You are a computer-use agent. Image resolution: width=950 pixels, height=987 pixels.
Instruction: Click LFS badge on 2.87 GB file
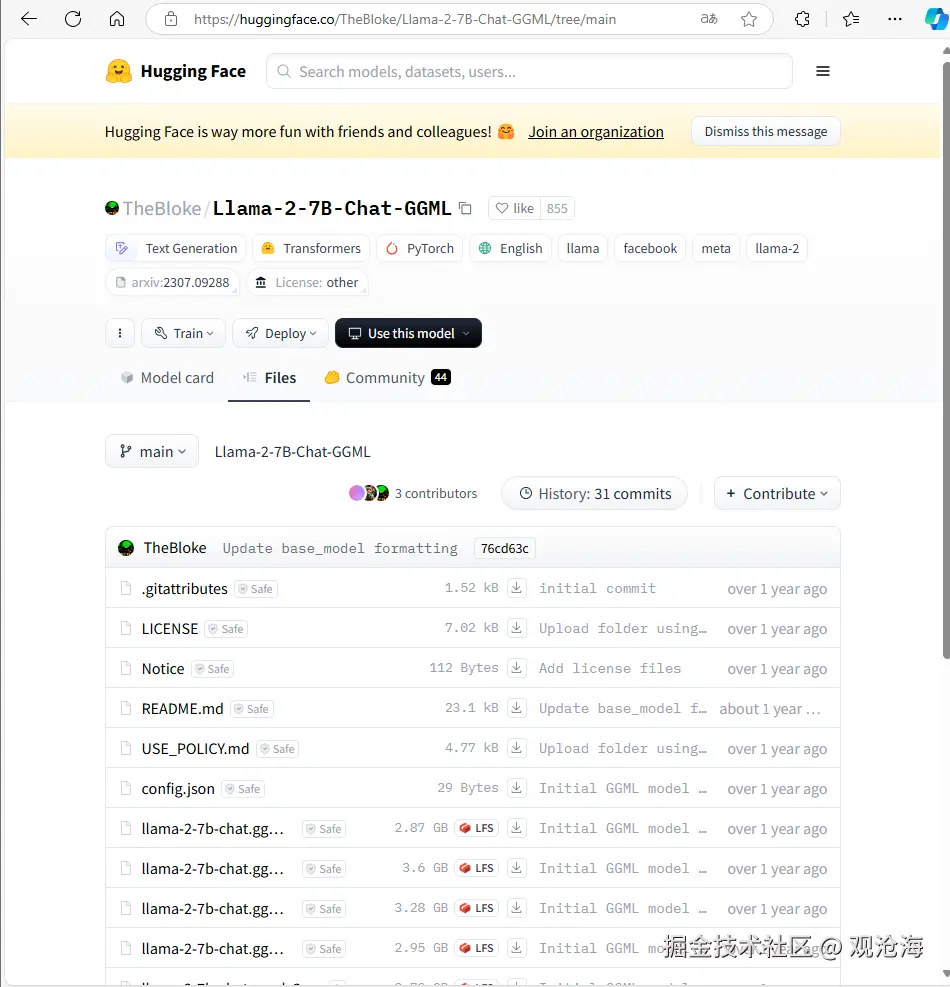coord(477,828)
